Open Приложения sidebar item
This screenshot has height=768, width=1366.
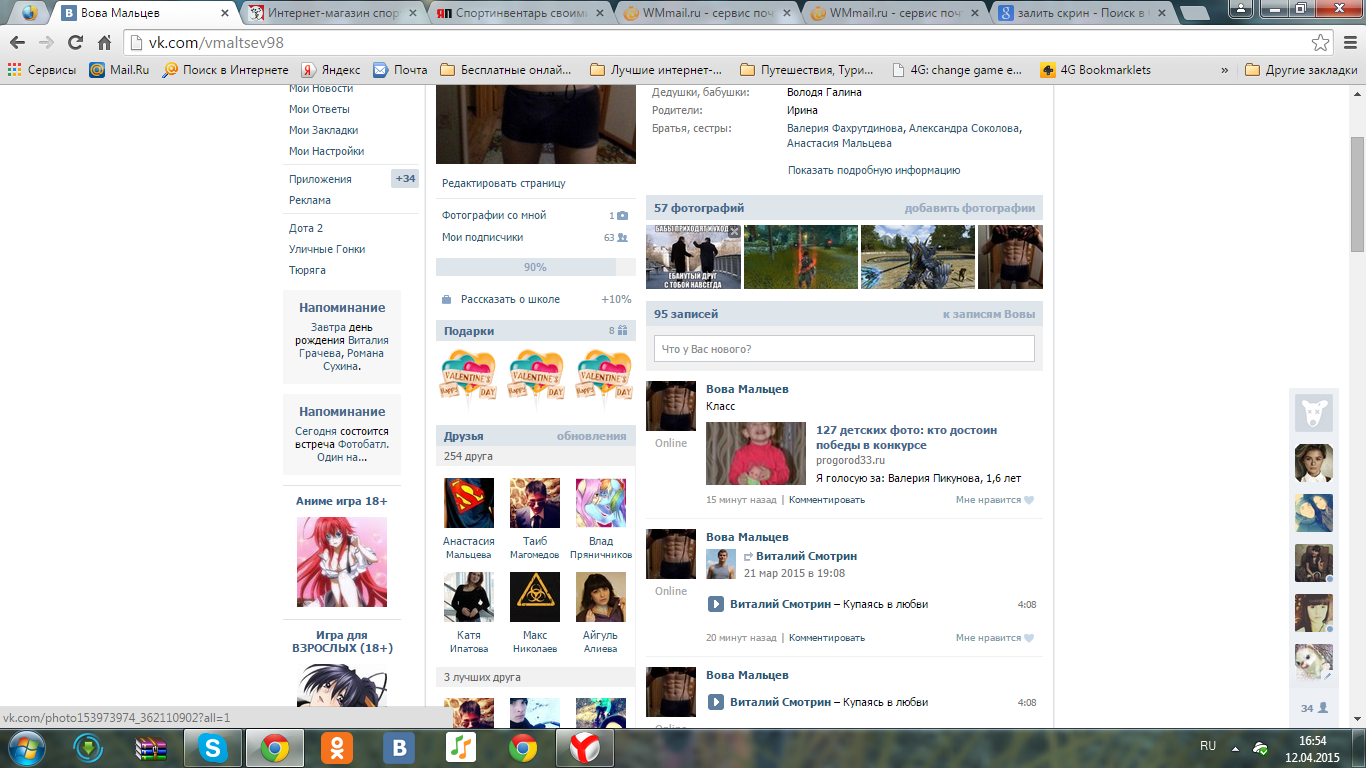pyautogui.click(x=320, y=179)
